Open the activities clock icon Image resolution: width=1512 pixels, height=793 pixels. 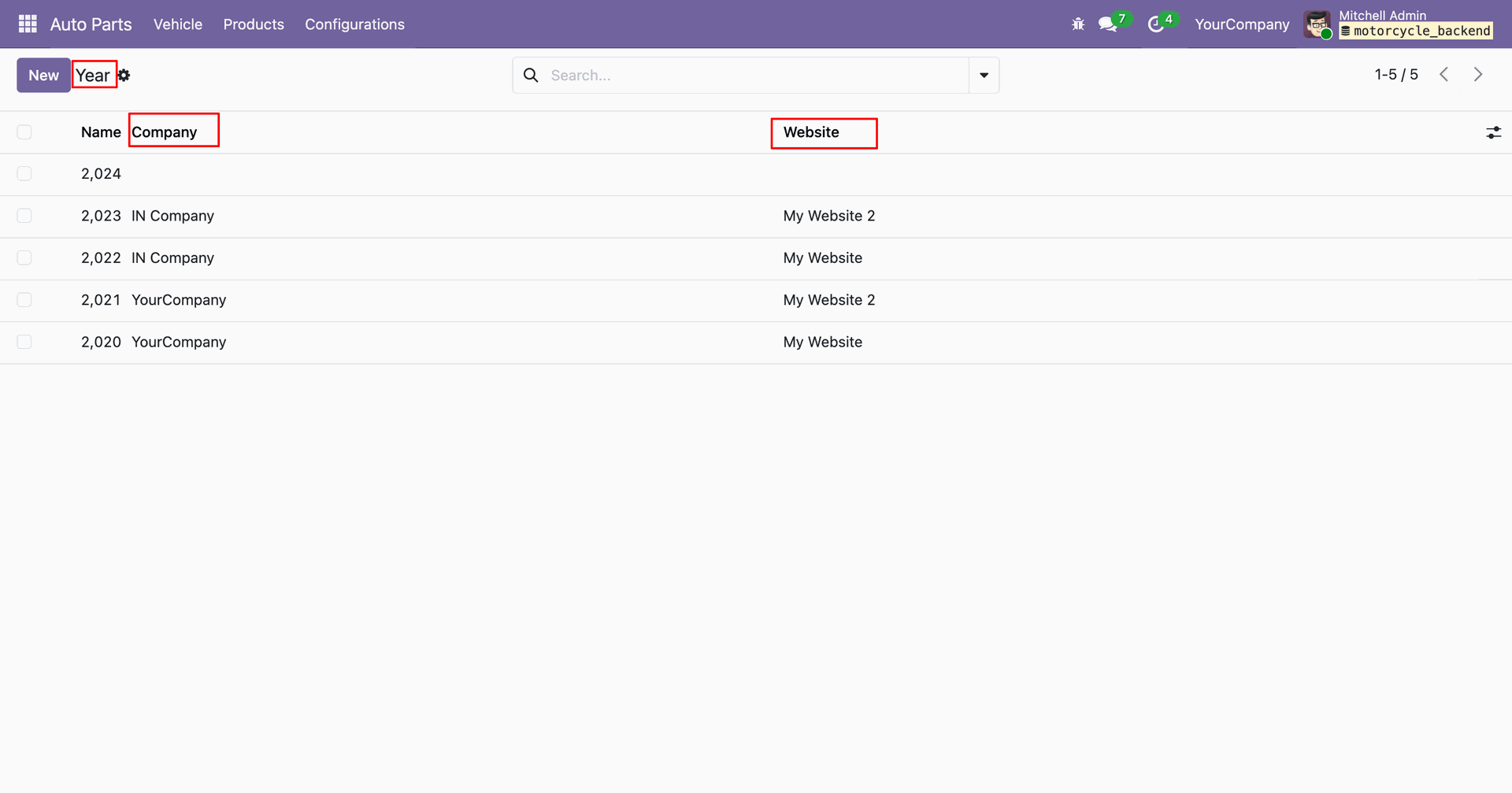click(x=1155, y=24)
